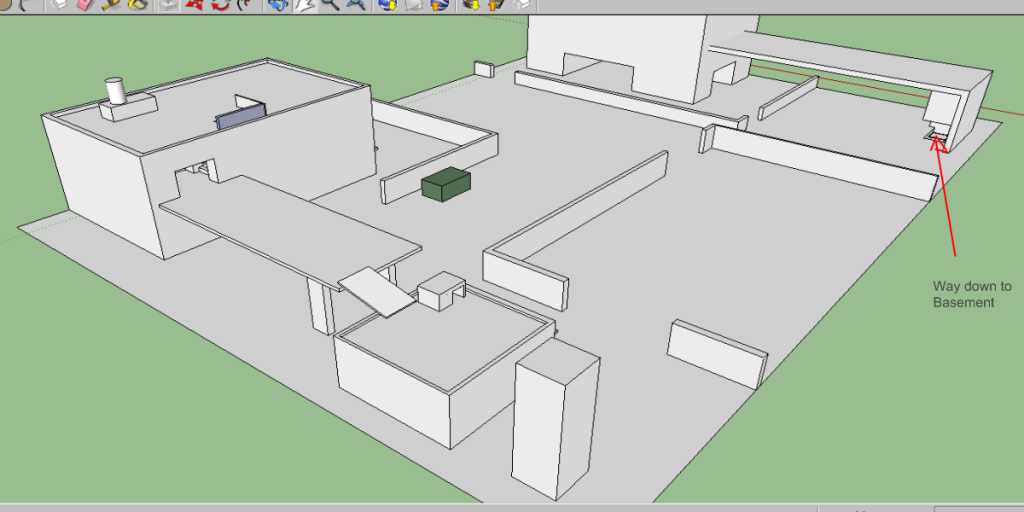Select the cylinder chimney on the roof
The image size is (1024, 512).
[117, 92]
